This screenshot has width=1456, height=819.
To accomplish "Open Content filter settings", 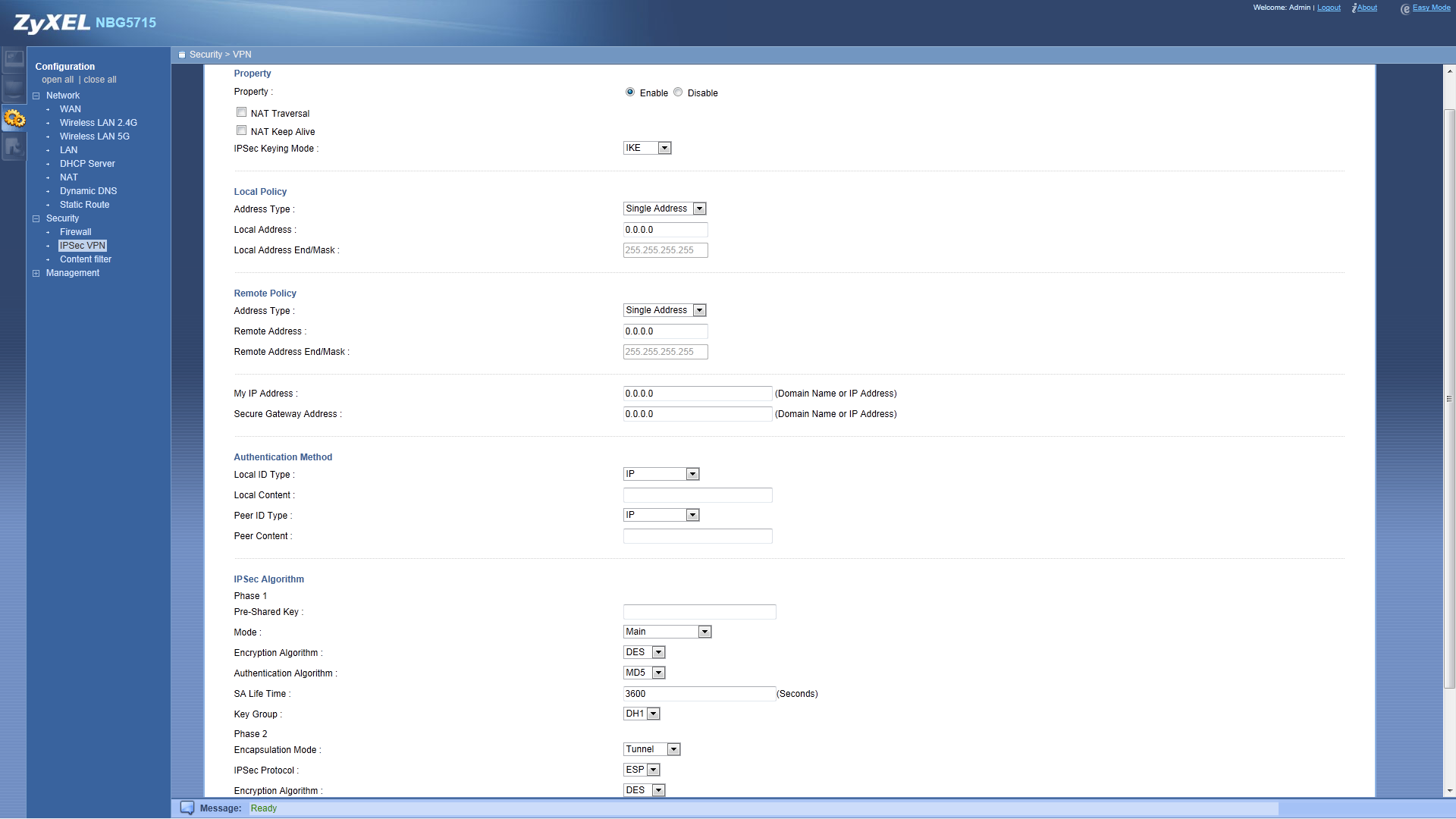I will point(86,259).
